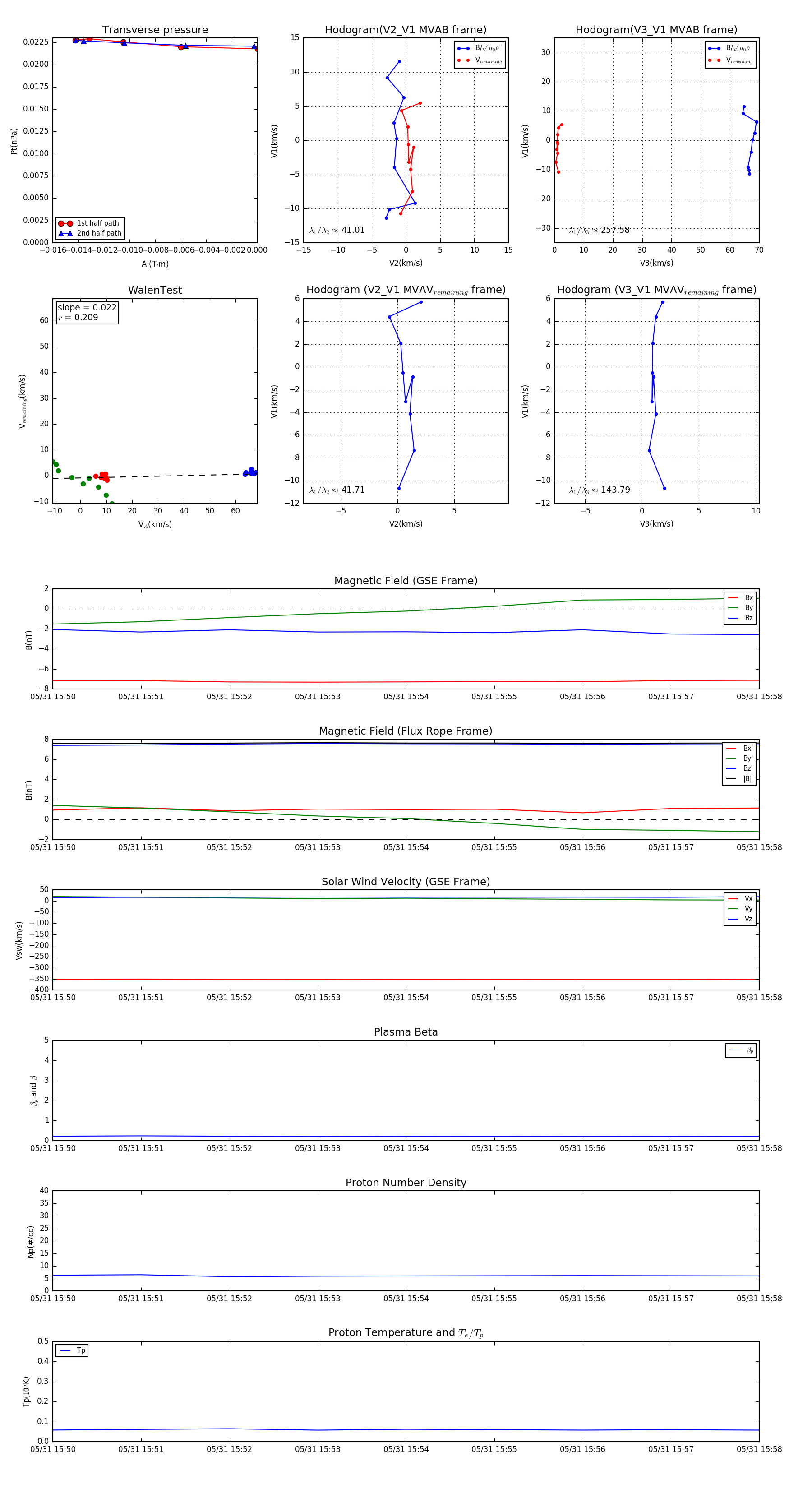Viewport: 812px width, 1489px height.
Task: Click the blue cluster of points in WalenTest
Action: pyautogui.click(x=250, y=472)
